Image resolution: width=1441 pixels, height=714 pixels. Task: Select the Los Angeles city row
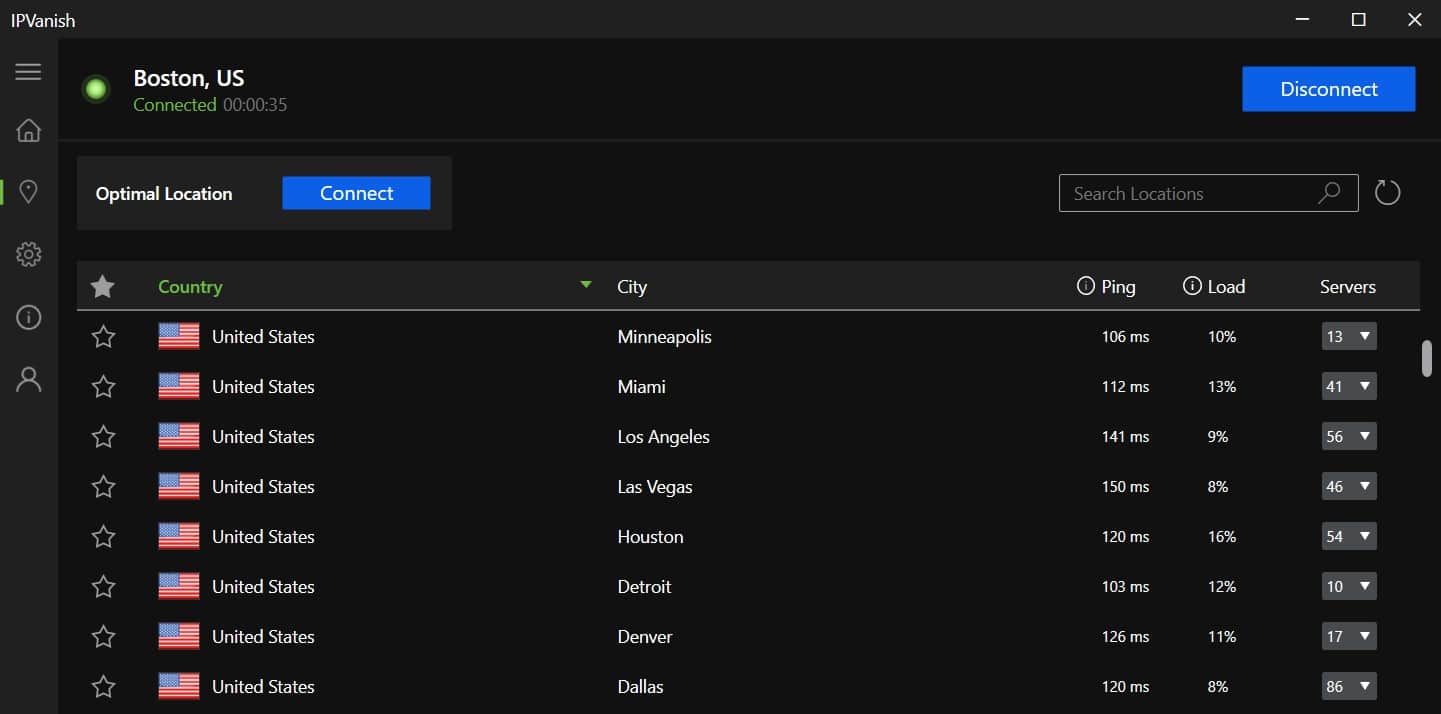[748, 436]
